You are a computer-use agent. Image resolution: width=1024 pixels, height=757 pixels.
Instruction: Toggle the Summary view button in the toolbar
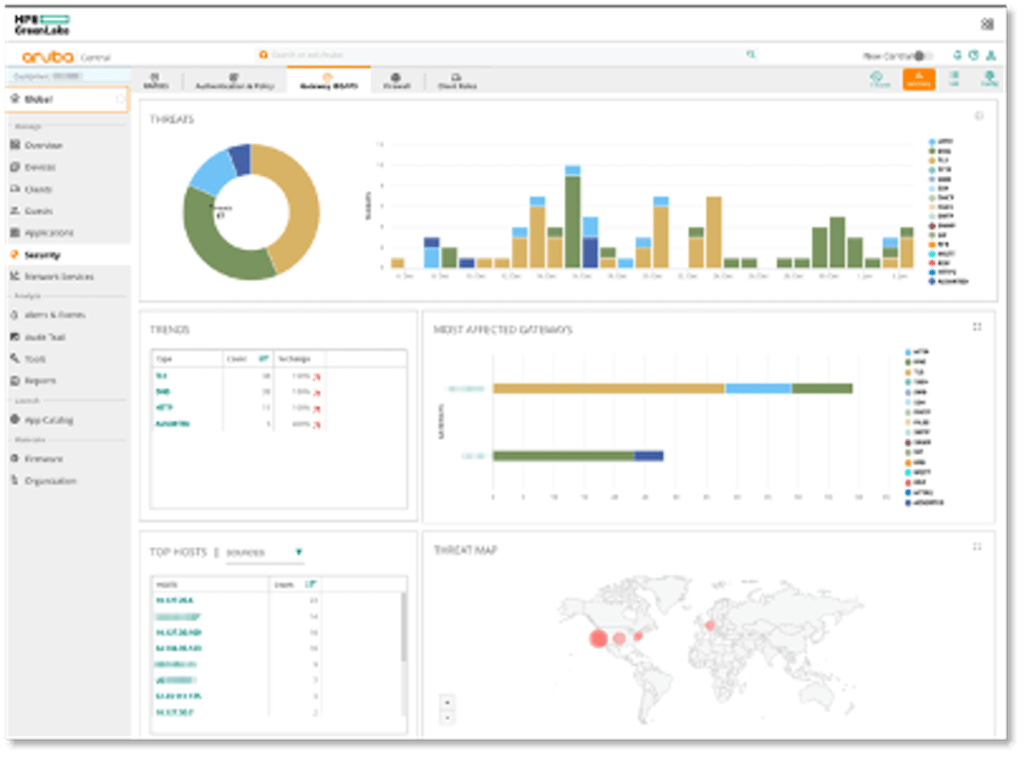[x=920, y=80]
